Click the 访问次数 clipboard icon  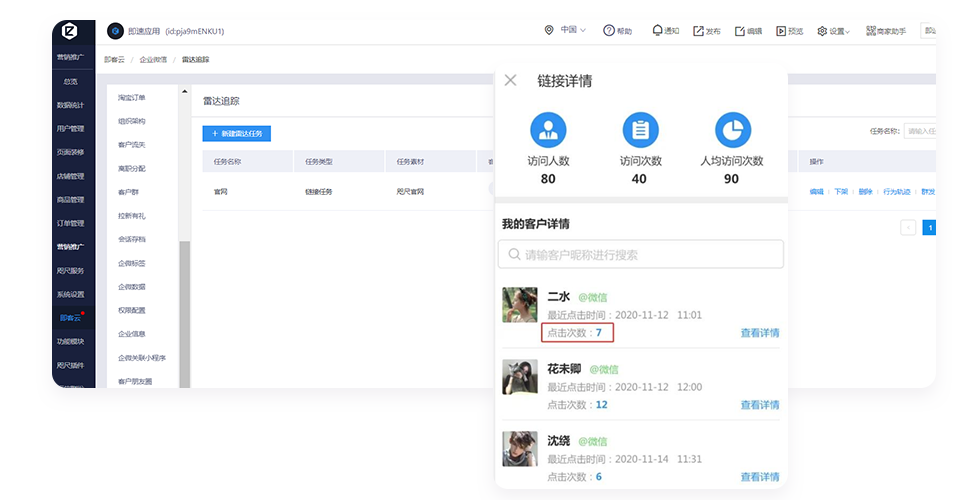(640, 130)
